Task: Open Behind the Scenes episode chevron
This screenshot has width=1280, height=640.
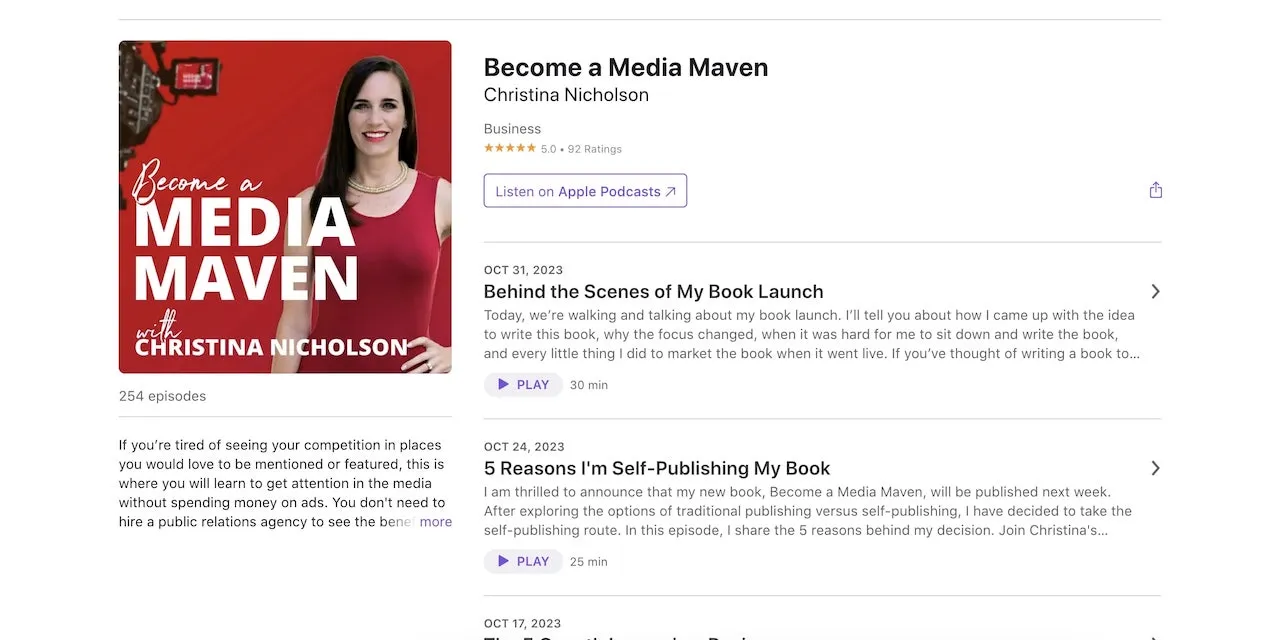Action: coord(1155,291)
